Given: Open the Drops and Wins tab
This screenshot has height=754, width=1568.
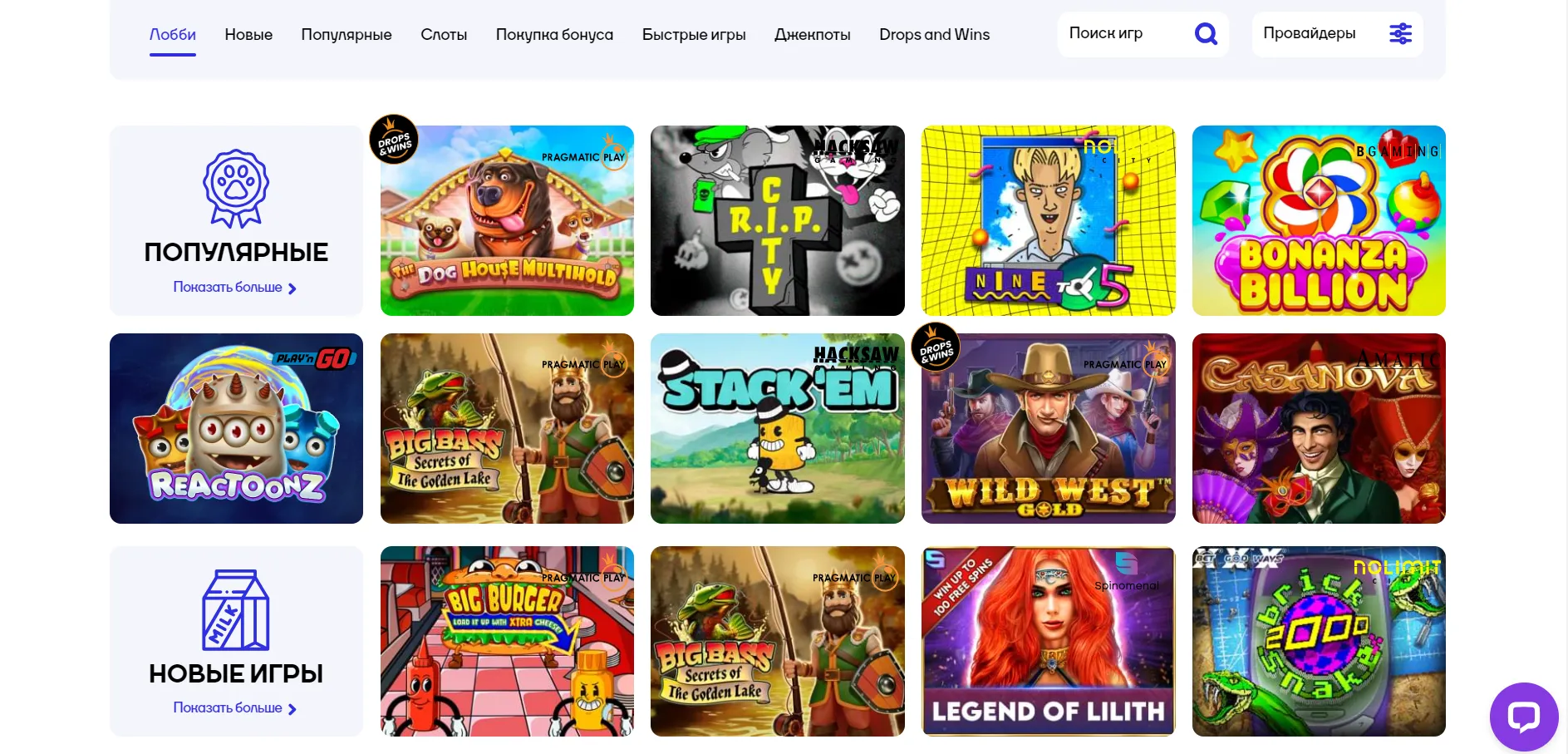Looking at the screenshot, I should [934, 35].
